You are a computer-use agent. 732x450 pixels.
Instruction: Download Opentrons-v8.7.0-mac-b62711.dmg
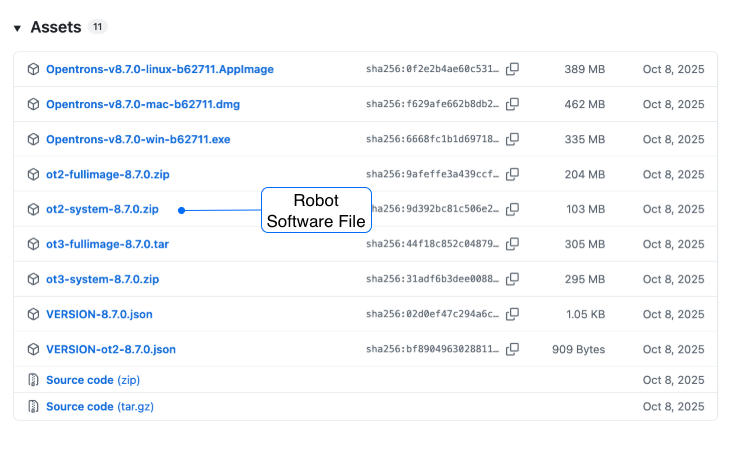tap(143, 104)
